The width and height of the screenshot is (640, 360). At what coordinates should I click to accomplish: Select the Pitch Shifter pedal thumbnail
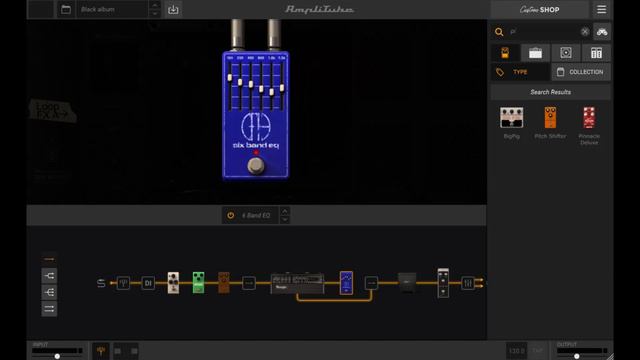[550, 118]
